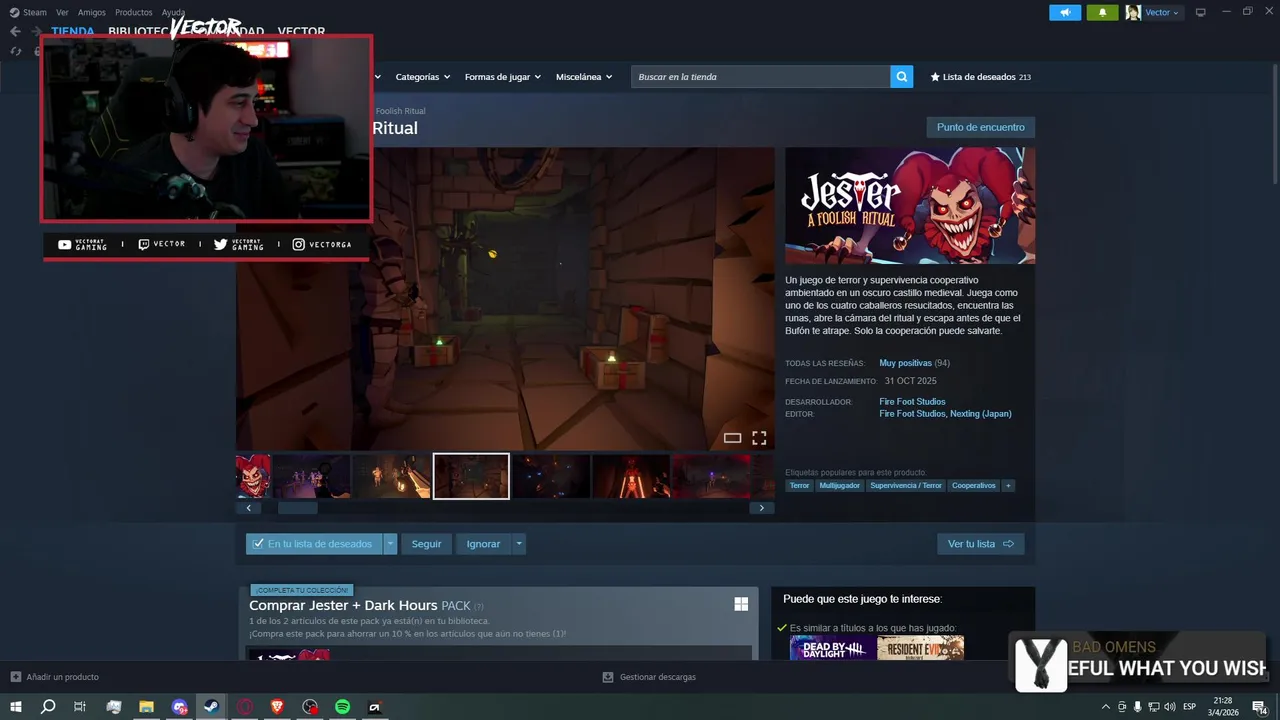Open Steam announcements megaphone icon

tap(1065, 12)
